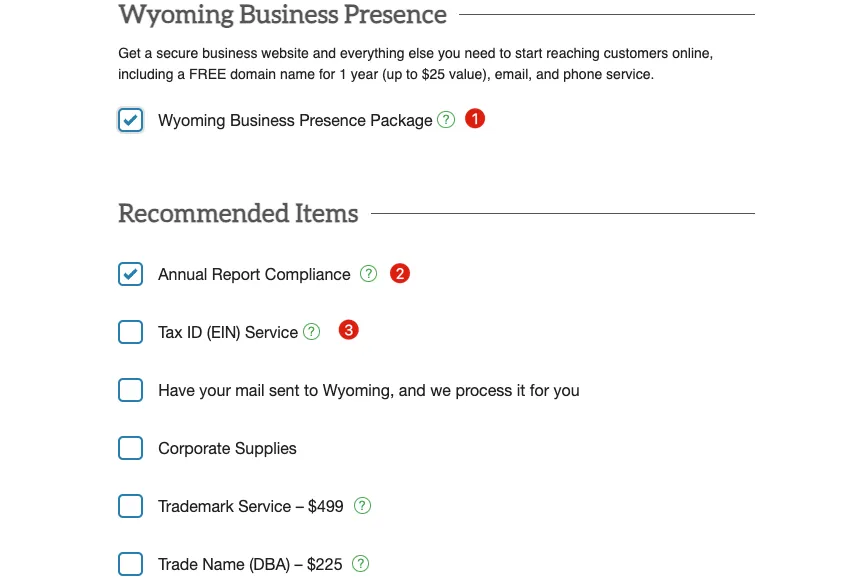Enable Tax ID (EIN) Service checkbox
The height and width of the screenshot is (587, 862).
131,332
